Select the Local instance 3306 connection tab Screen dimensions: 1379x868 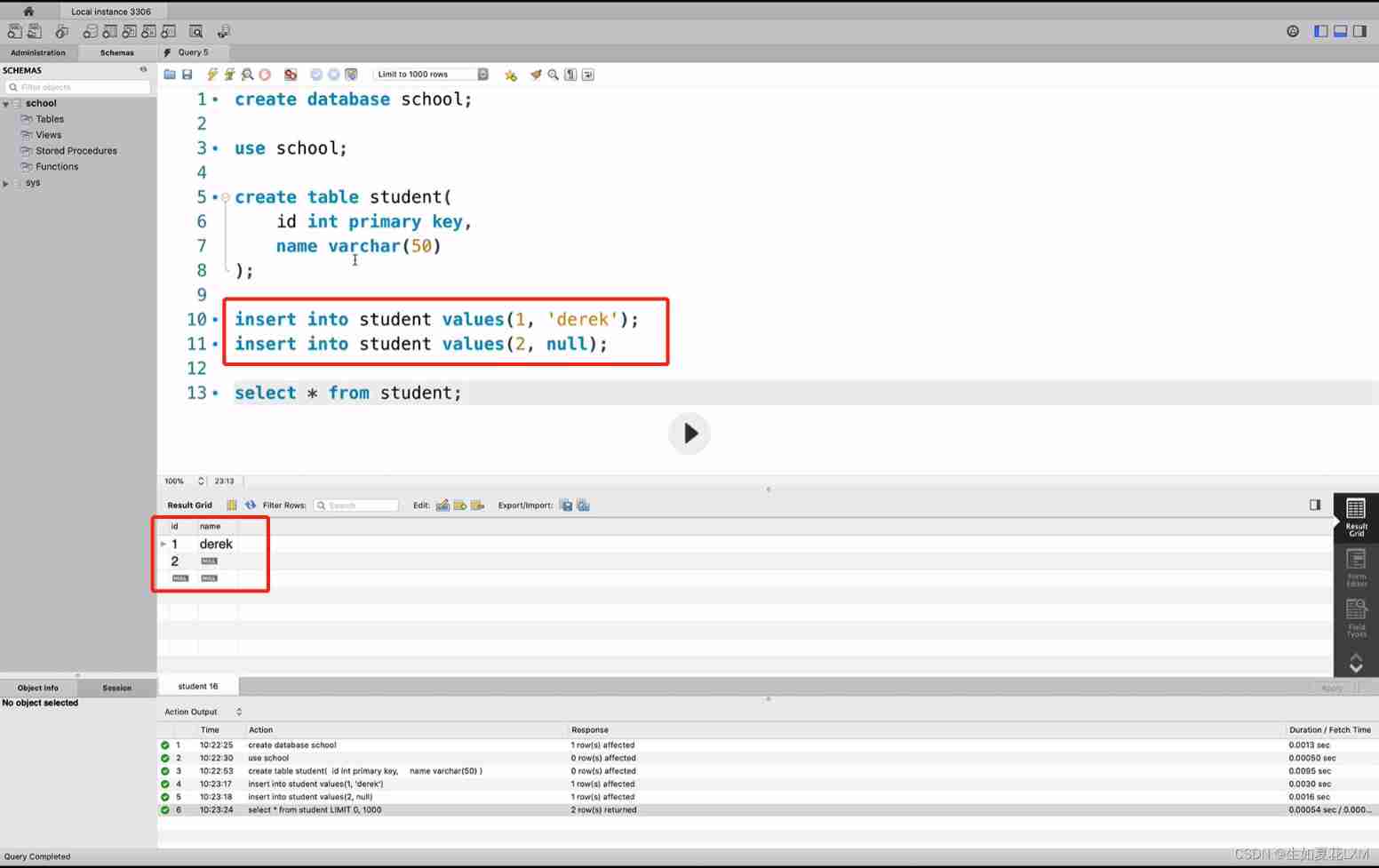click(x=111, y=12)
